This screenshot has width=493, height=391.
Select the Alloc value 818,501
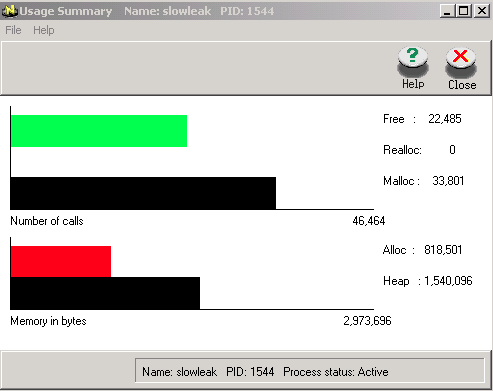pyautogui.click(x=443, y=250)
